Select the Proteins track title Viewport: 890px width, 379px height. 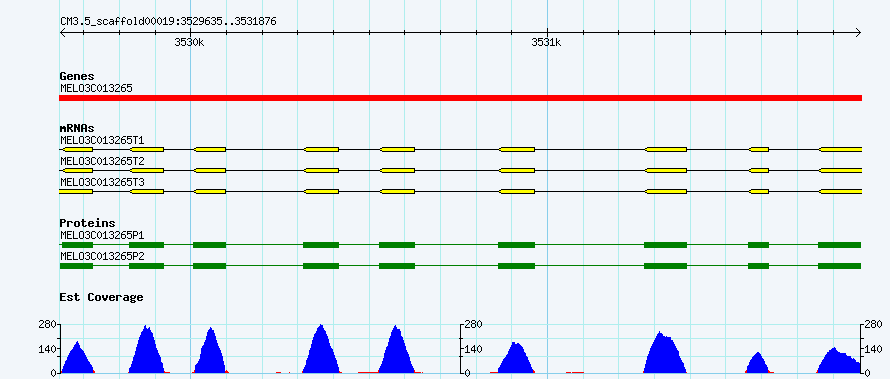87,223
